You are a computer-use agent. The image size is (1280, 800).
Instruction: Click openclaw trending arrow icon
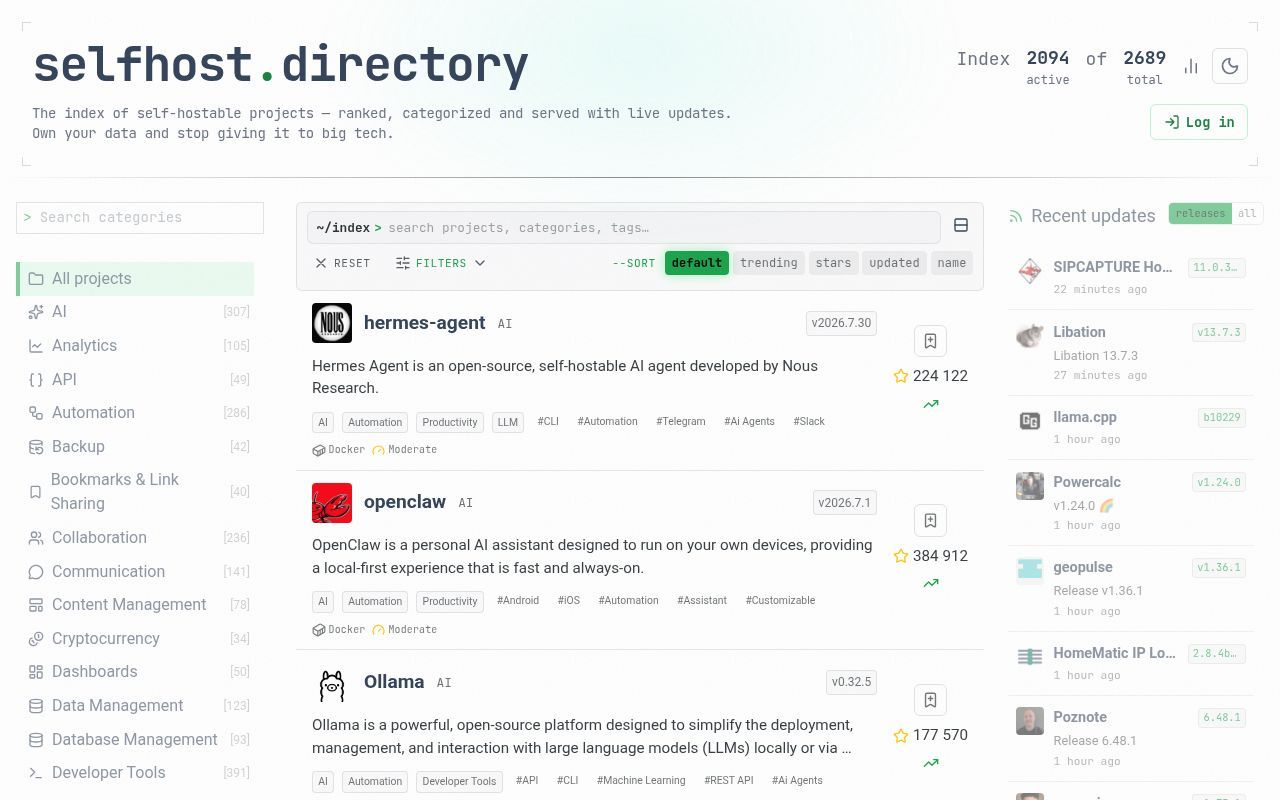[x=931, y=583]
